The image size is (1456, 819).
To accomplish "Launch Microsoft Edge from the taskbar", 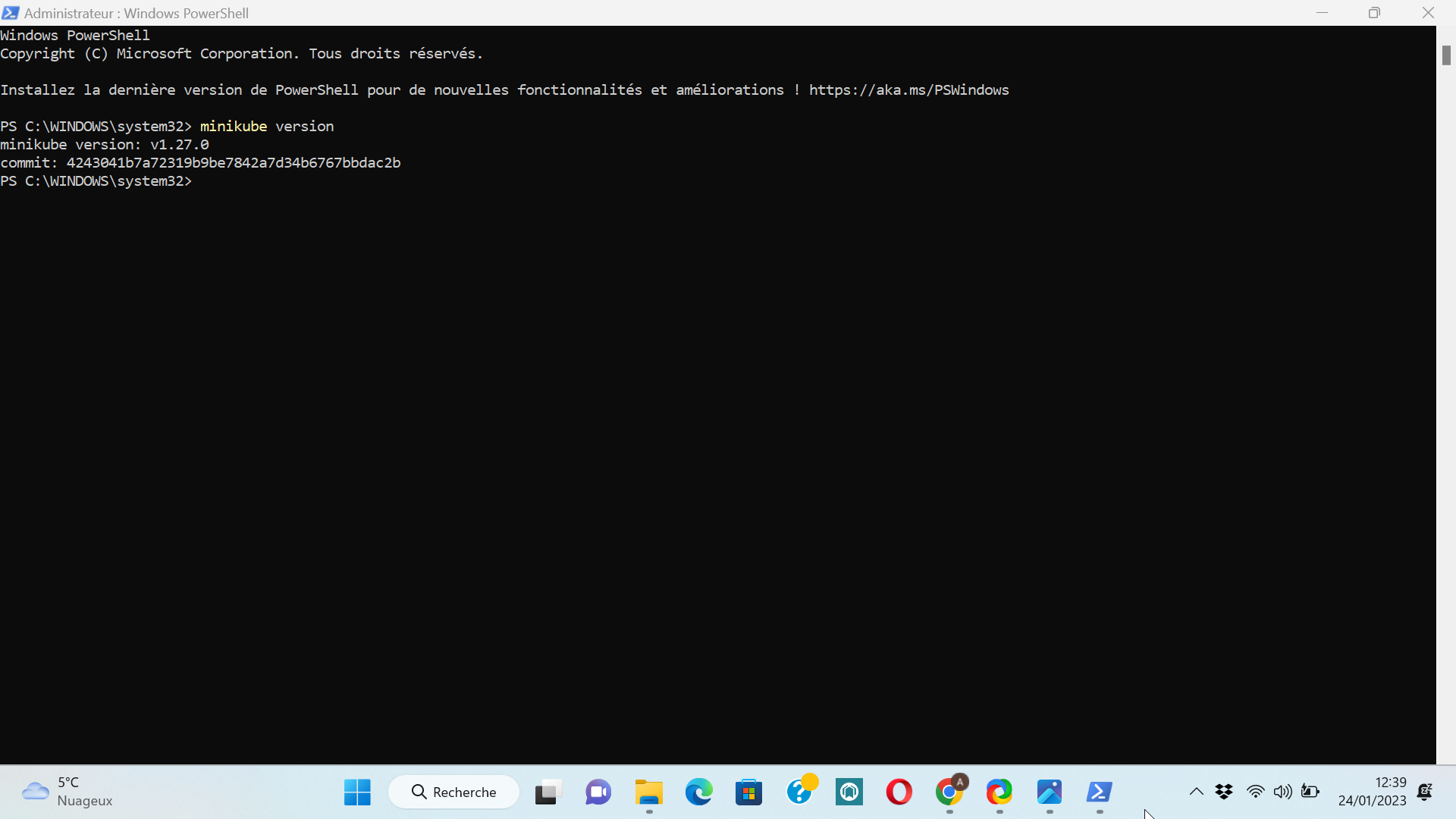I will coord(698,792).
